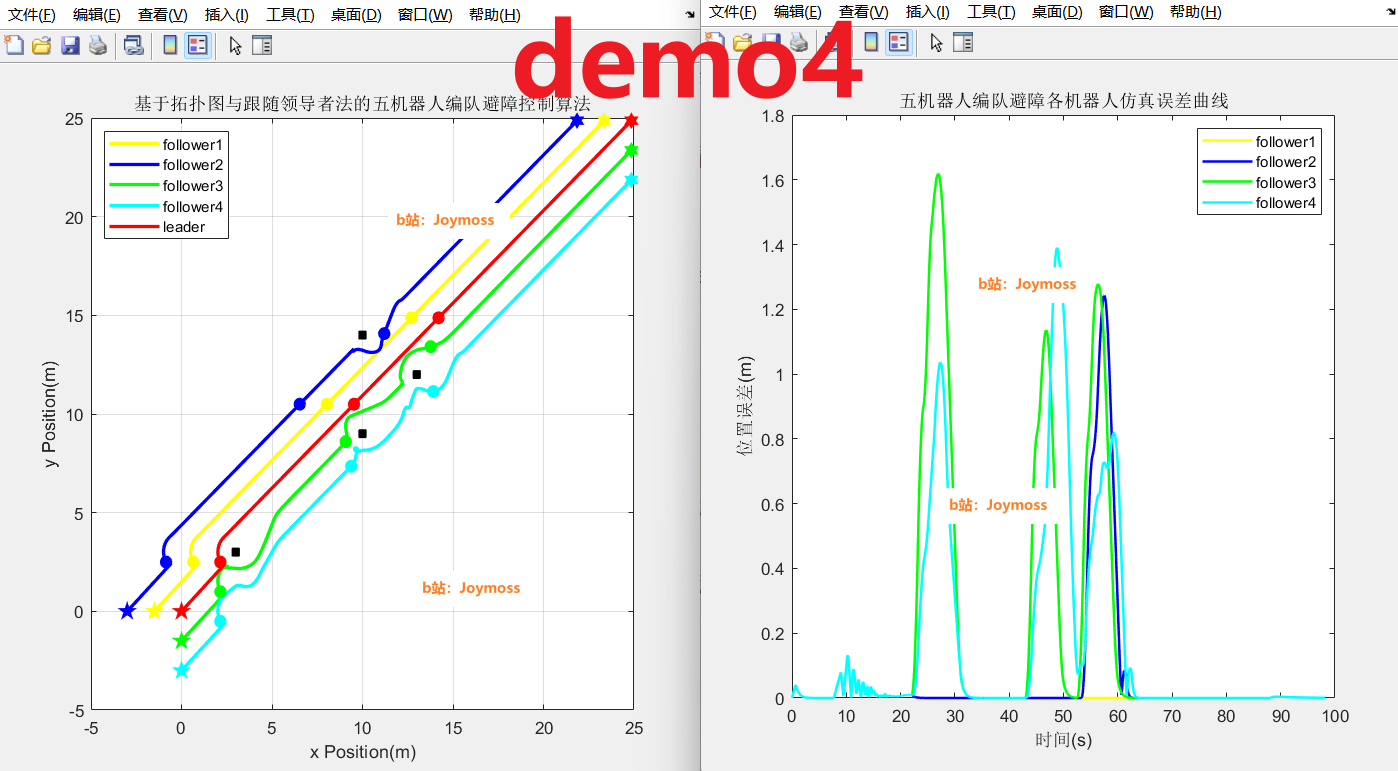This screenshot has height=771, width=1398.
Task: Click the x Position(m) axis label
Action: [363, 752]
